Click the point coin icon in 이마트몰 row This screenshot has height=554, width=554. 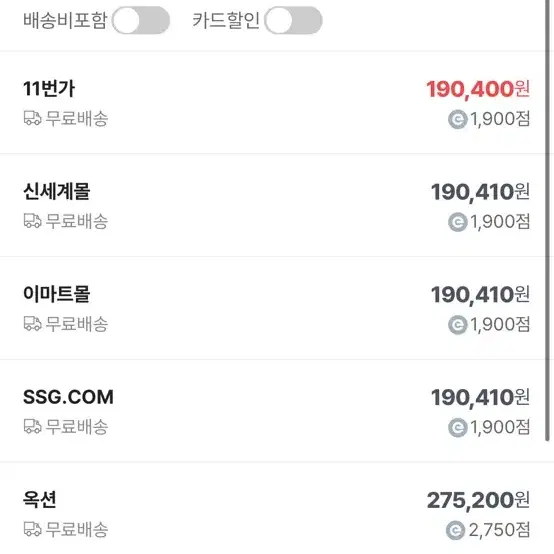458,325
